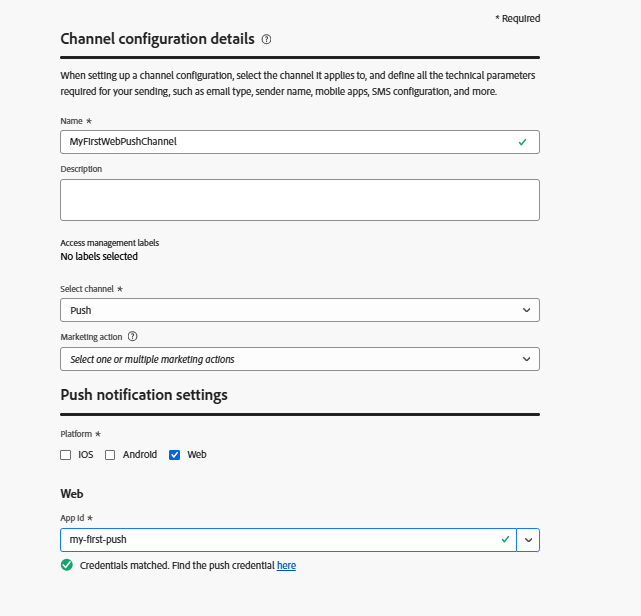Screen dimensions: 641x616
Task: Click the Marketing action help icon
Action: click(x=132, y=337)
